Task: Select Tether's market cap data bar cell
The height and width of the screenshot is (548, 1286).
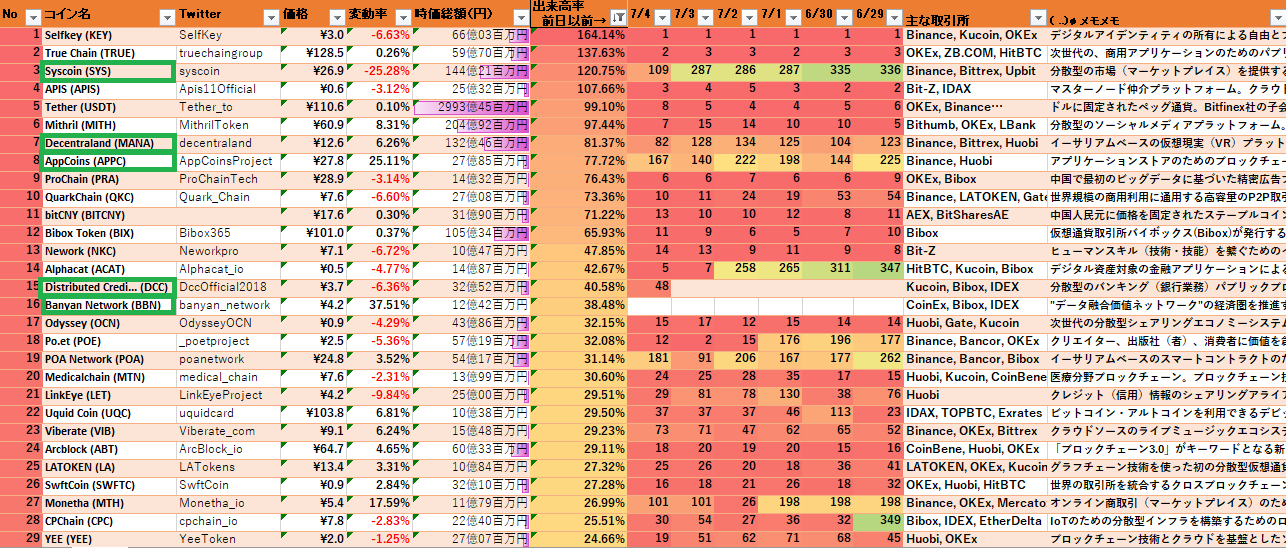Action: (x=471, y=107)
